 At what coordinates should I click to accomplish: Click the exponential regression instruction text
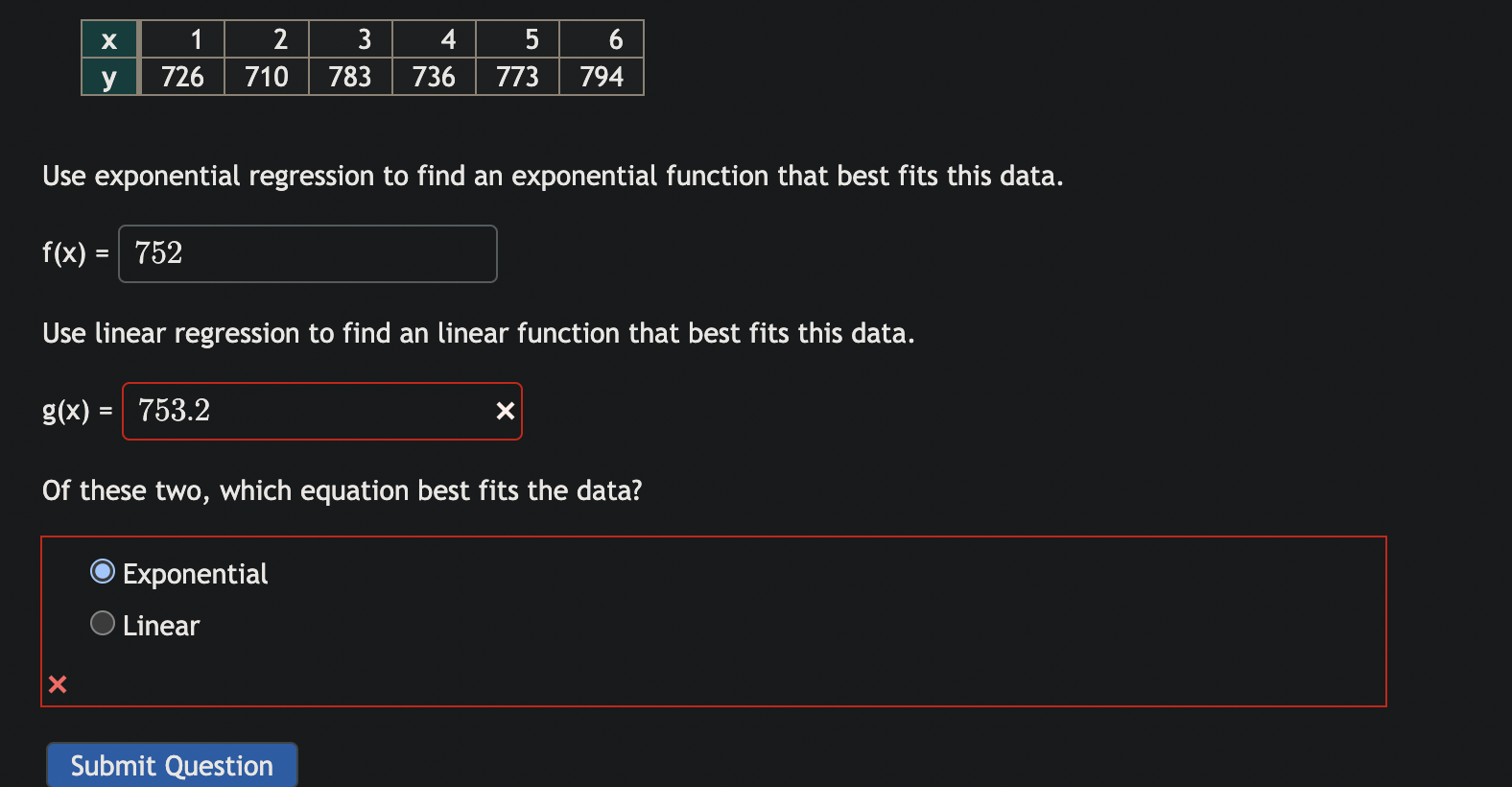point(553,176)
